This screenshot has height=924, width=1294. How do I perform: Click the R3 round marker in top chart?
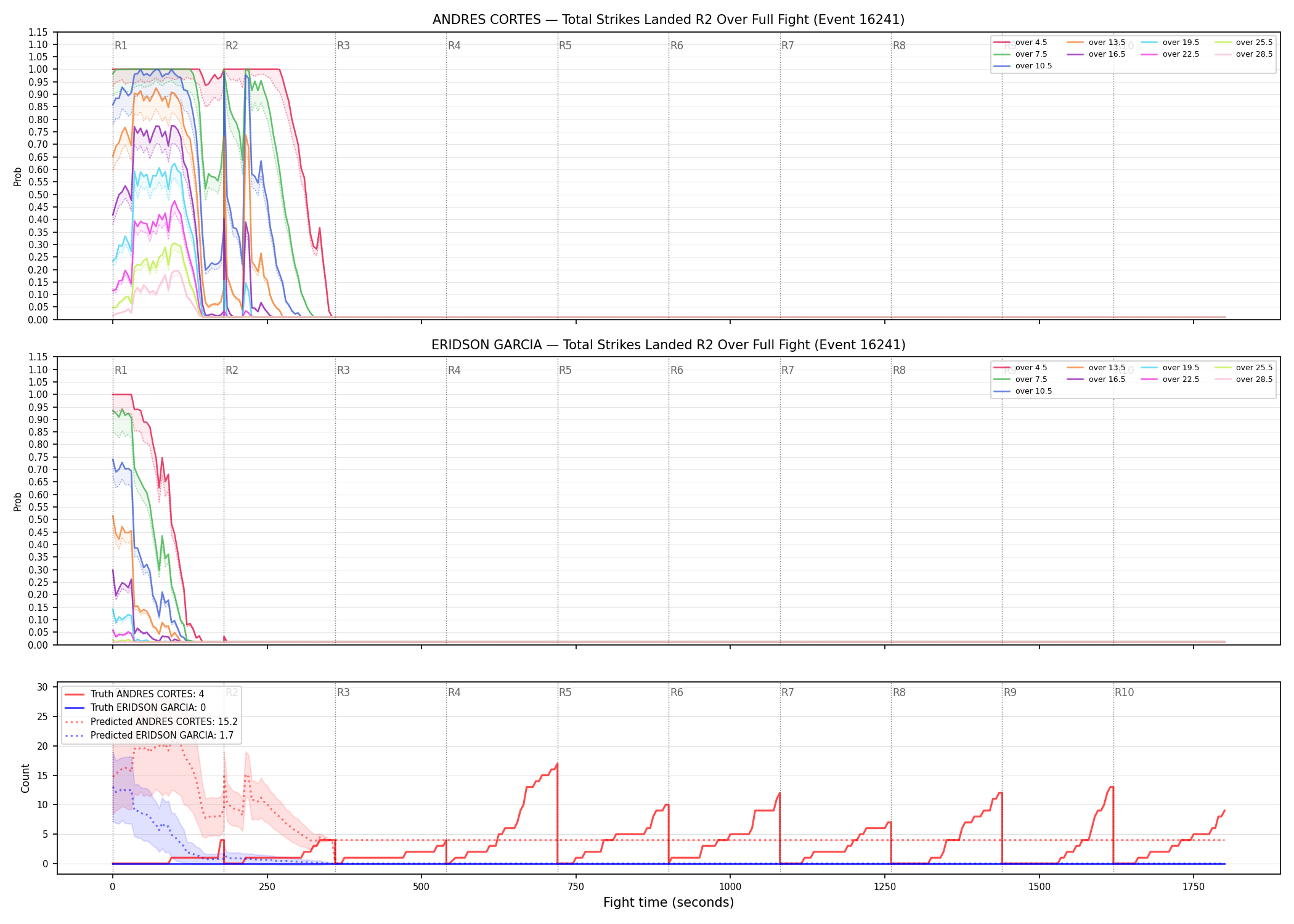(343, 46)
